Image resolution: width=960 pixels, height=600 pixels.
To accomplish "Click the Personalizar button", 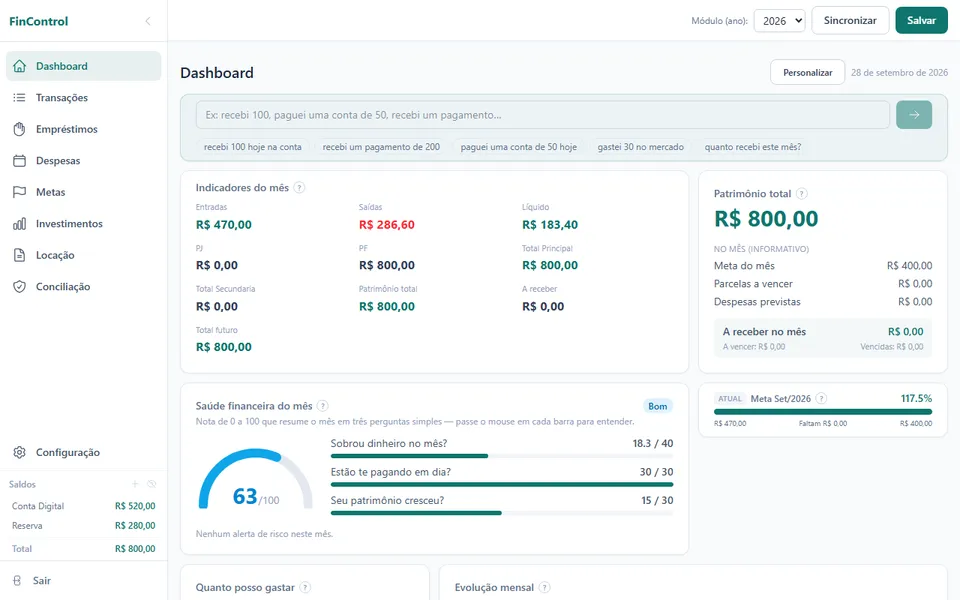I will 807,72.
